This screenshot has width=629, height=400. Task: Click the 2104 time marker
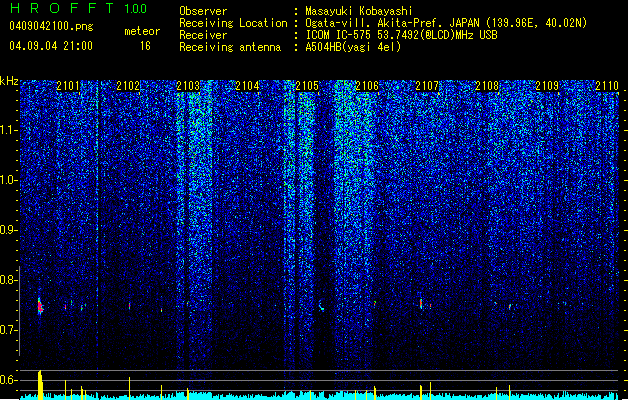coord(247,86)
